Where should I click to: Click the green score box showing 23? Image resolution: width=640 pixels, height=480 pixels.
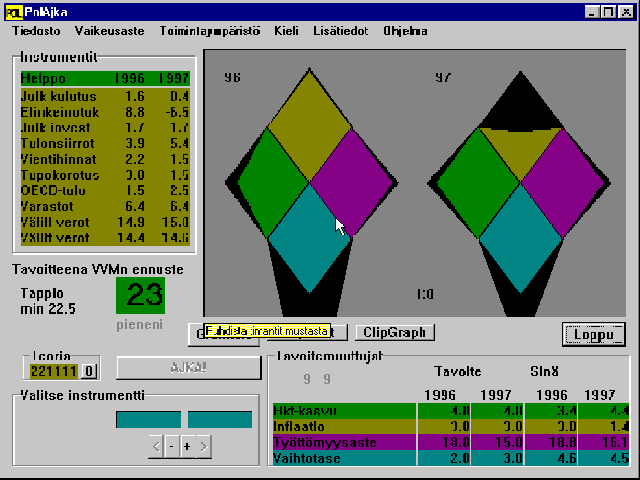click(141, 296)
